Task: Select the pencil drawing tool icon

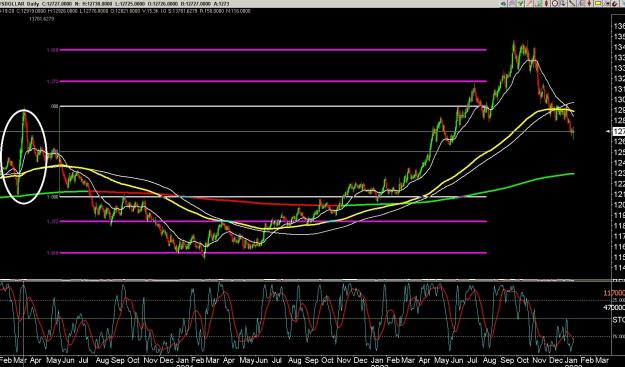Action: [x=529, y=4]
